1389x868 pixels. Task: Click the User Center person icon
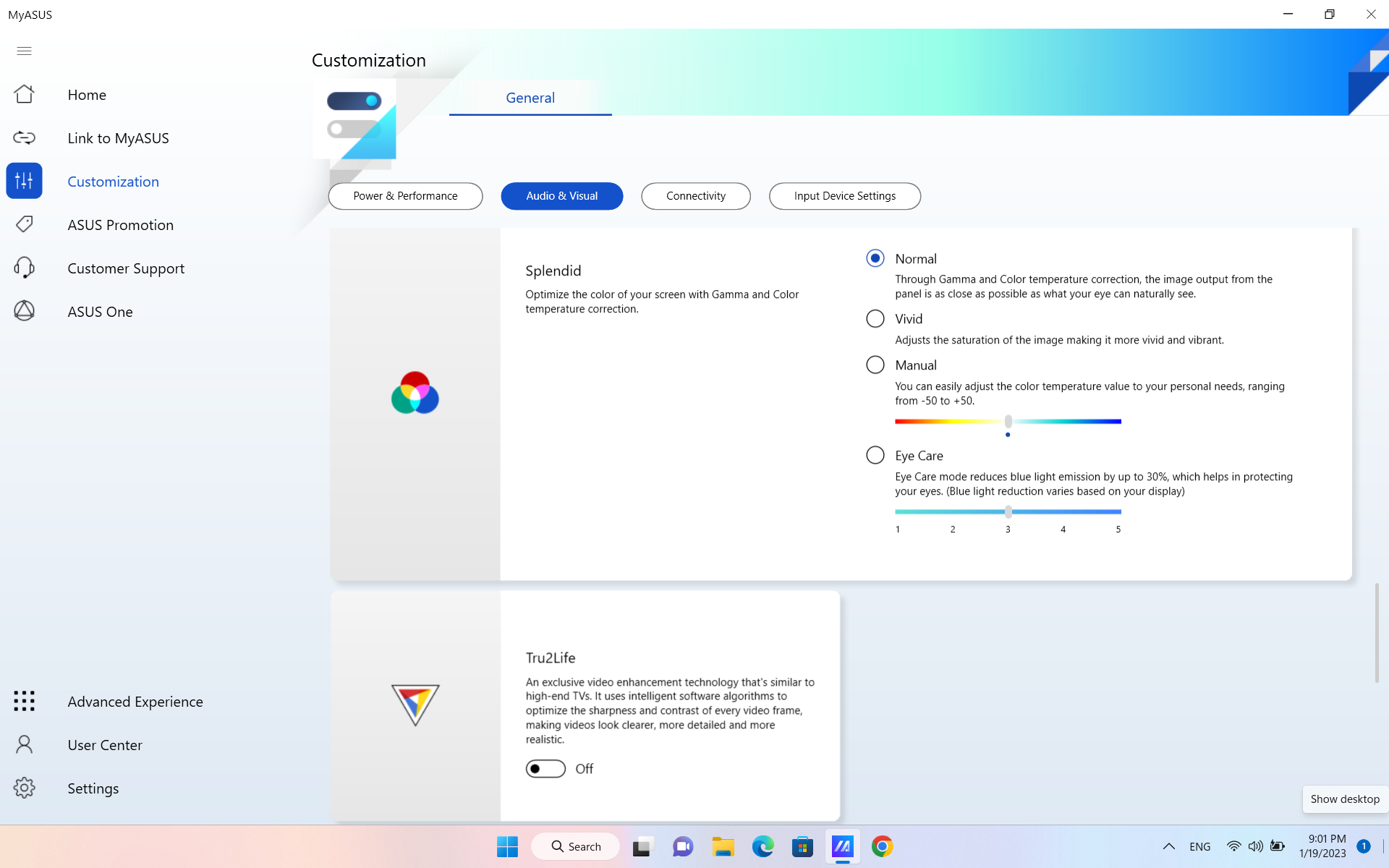tap(24, 744)
